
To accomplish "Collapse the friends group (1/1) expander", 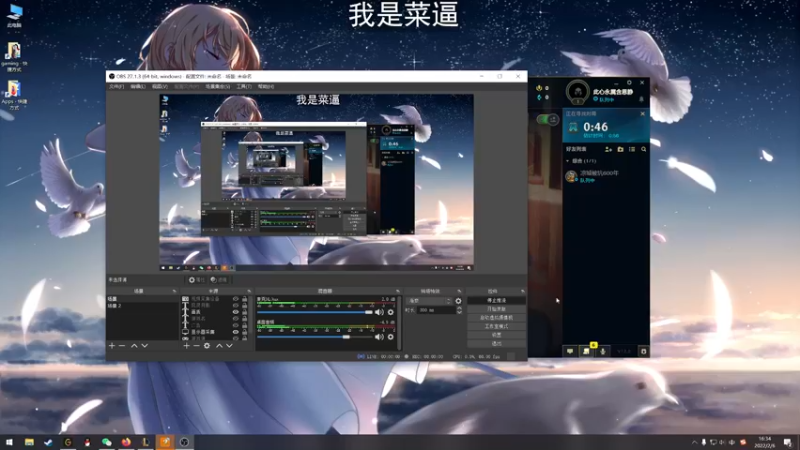I will [x=567, y=161].
